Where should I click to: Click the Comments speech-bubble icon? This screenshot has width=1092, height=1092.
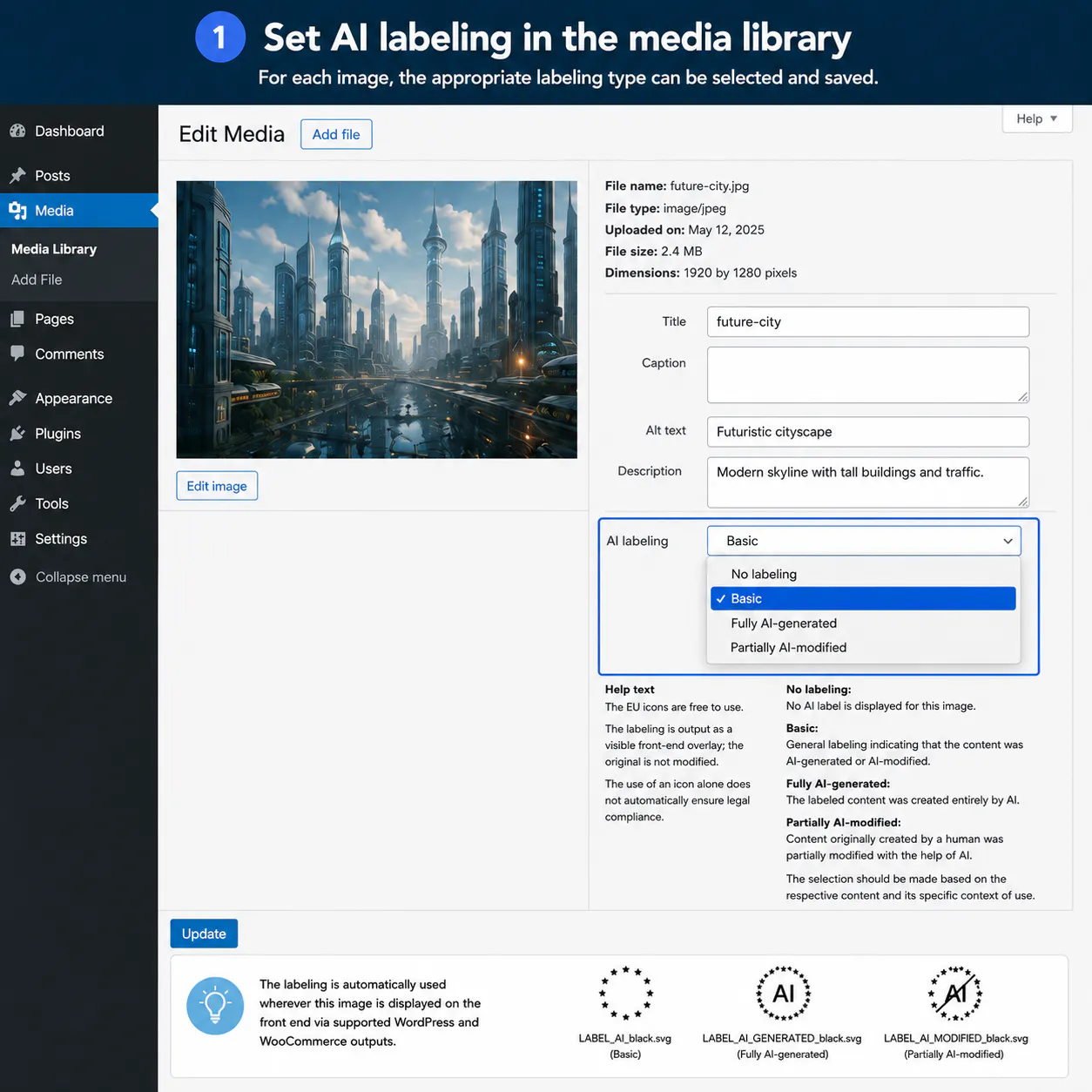(17, 354)
